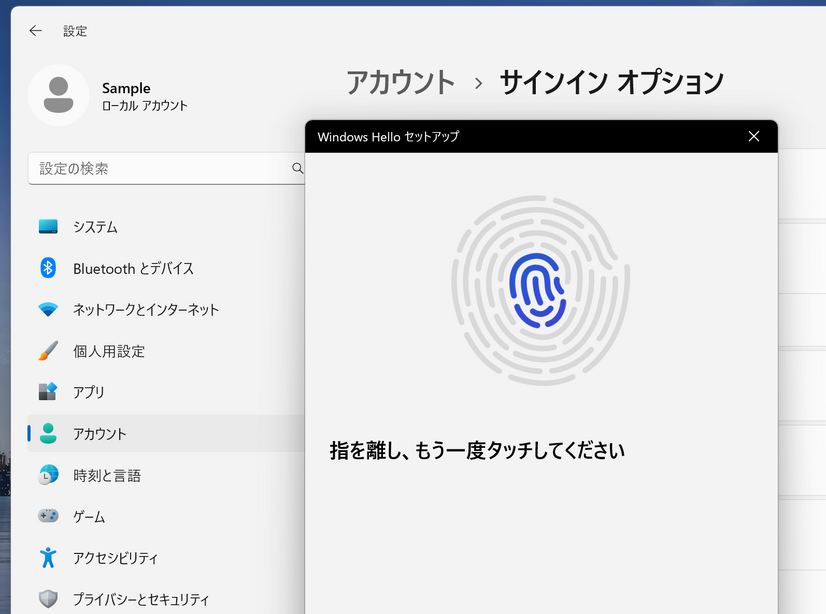Click the paintbrush personalization icon

click(48, 351)
